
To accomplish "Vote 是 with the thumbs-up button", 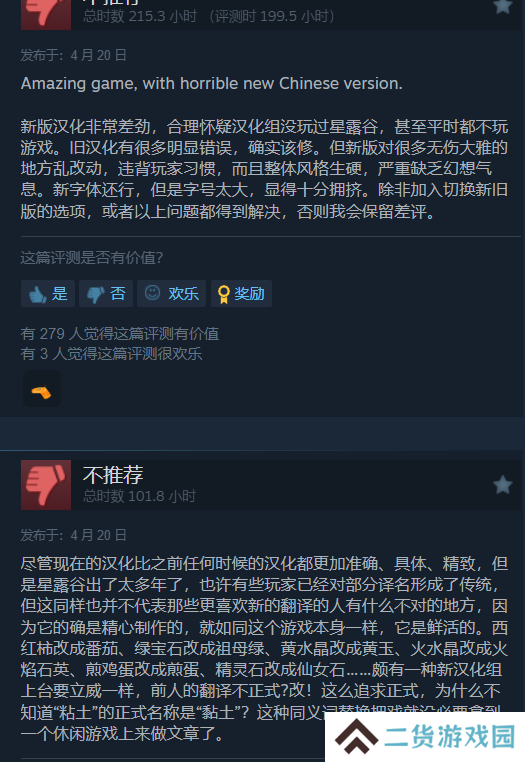I will pos(48,294).
